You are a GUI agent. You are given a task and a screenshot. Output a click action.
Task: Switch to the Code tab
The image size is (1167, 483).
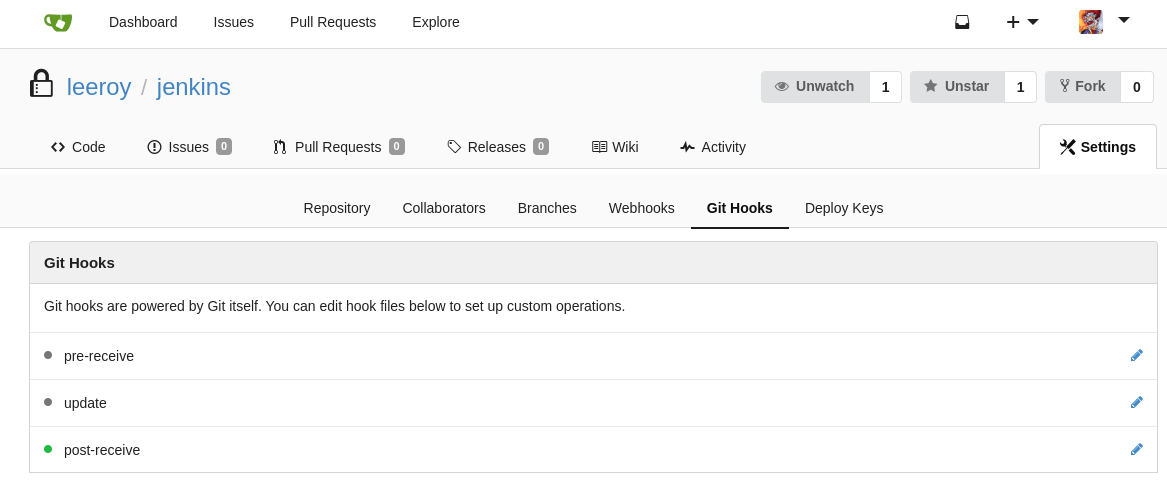78,147
